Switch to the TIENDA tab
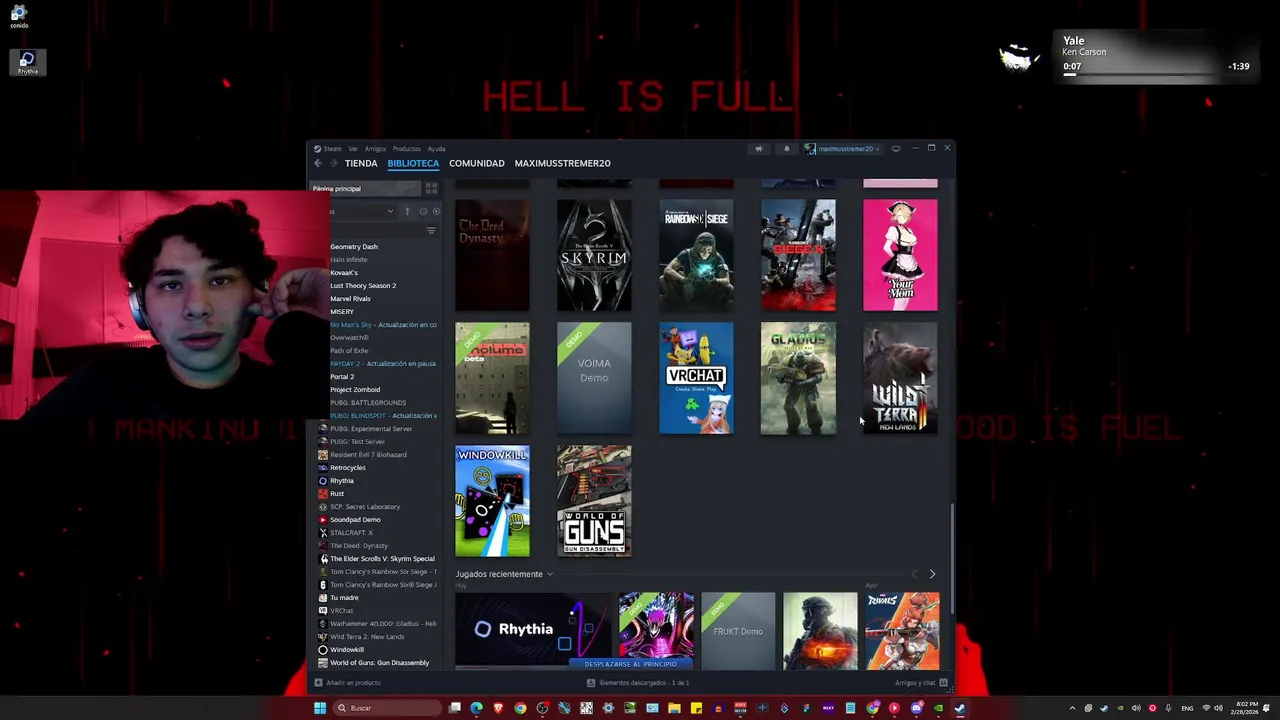The width and height of the screenshot is (1280, 720). pos(361,163)
